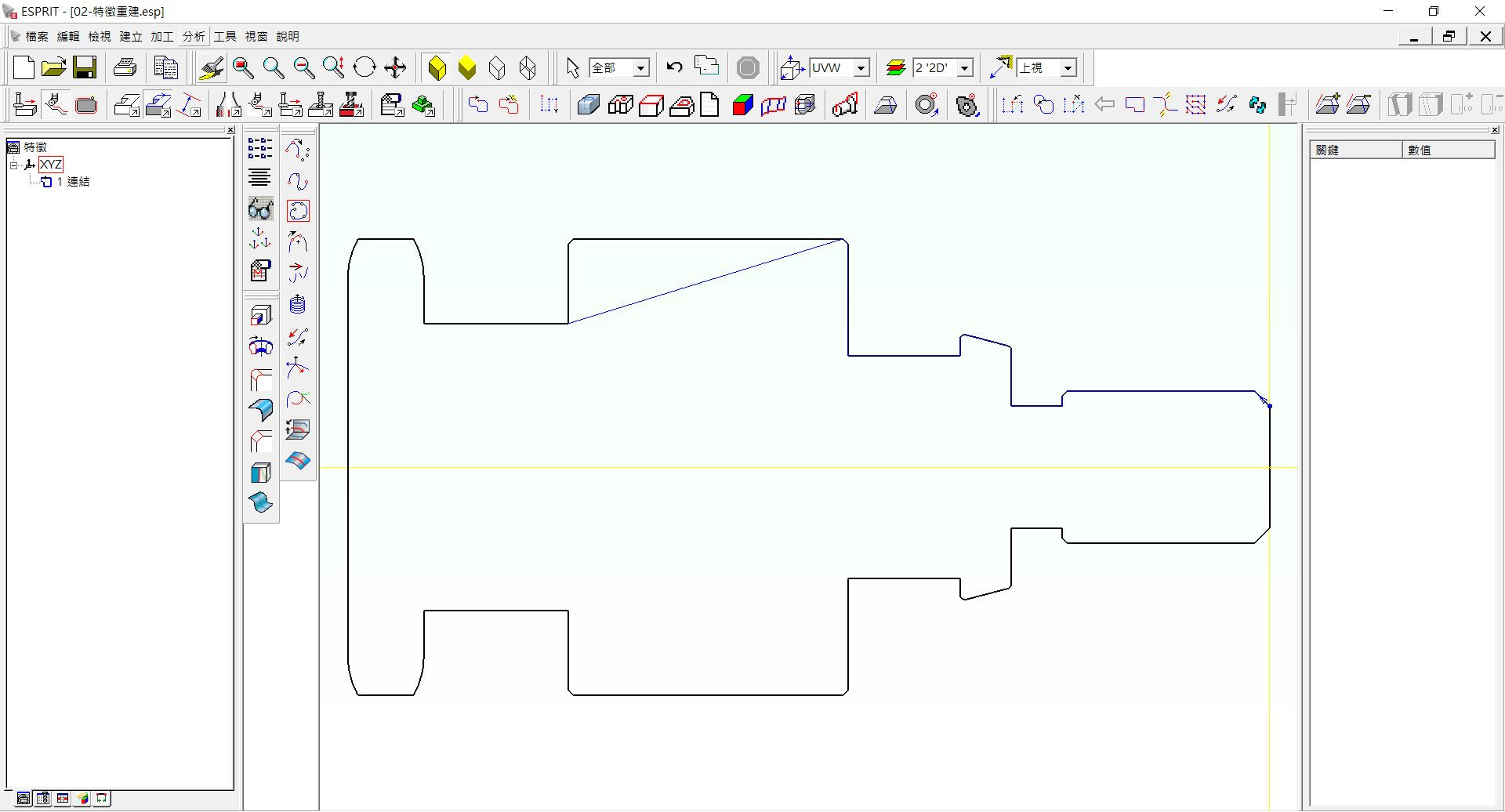This screenshot has width=1505, height=812.
Task: Open the UVW work plane dropdown
Action: point(861,68)
